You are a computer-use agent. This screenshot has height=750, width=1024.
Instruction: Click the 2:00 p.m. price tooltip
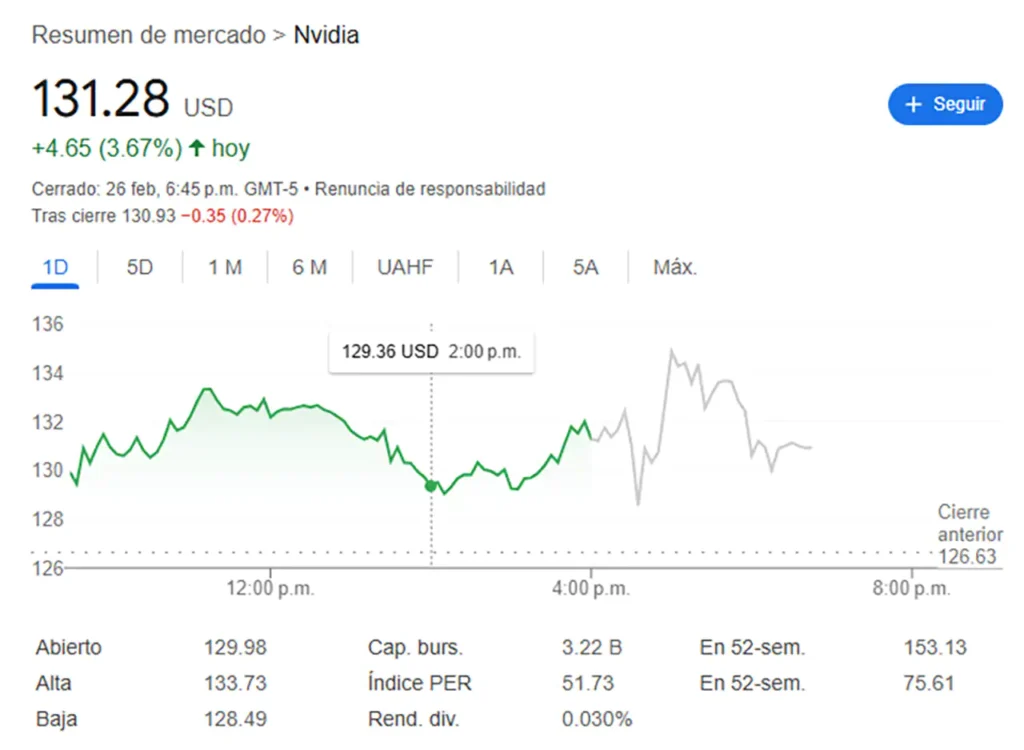432,352
